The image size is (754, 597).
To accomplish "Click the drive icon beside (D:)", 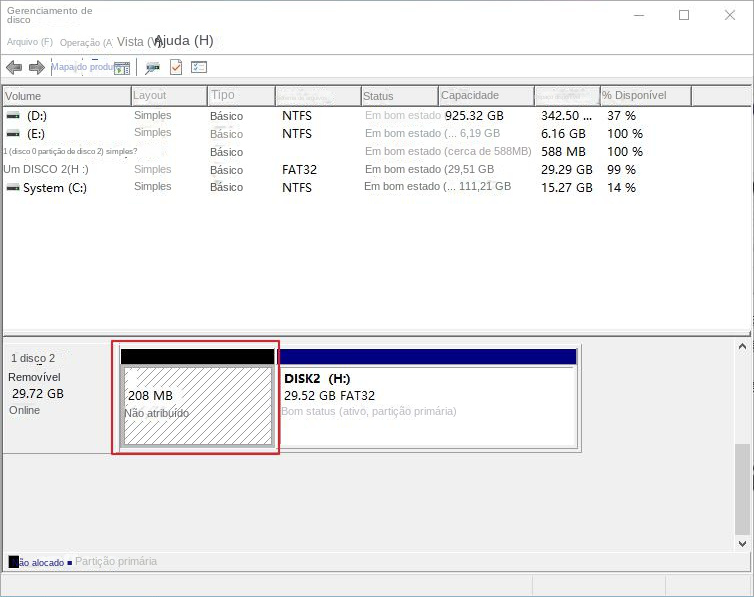I will tap(13, 115).
